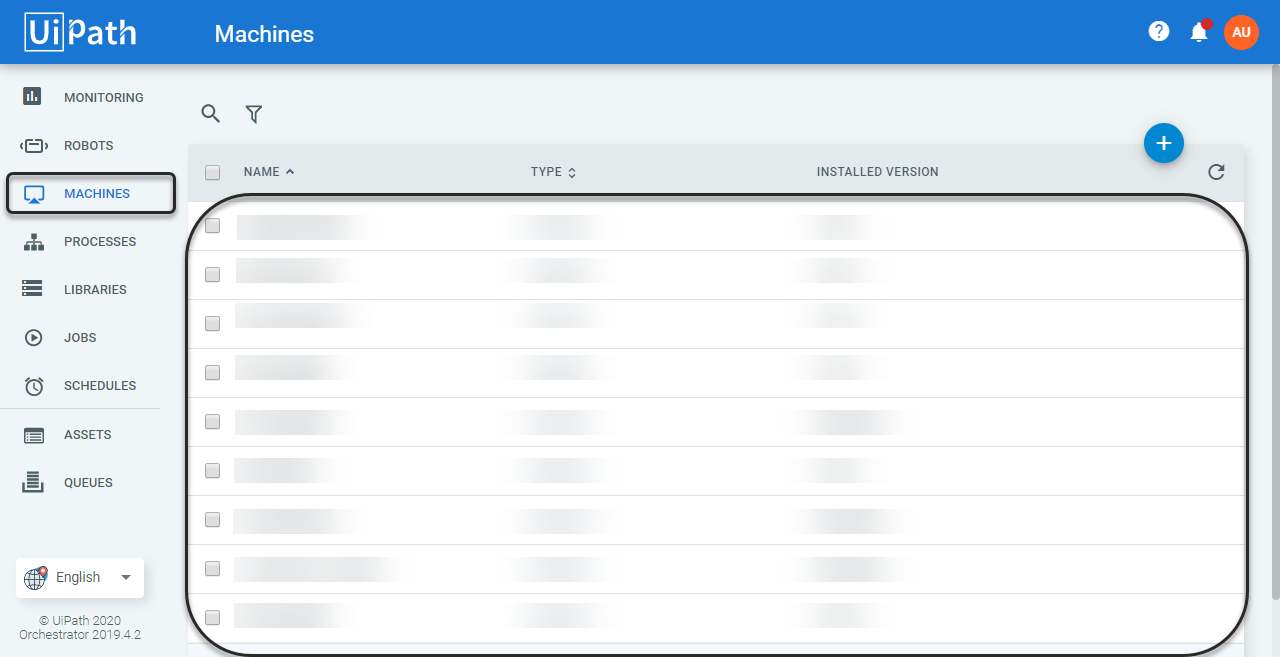
Task: Click the search magnifier icon
Action: pos(210,114)
